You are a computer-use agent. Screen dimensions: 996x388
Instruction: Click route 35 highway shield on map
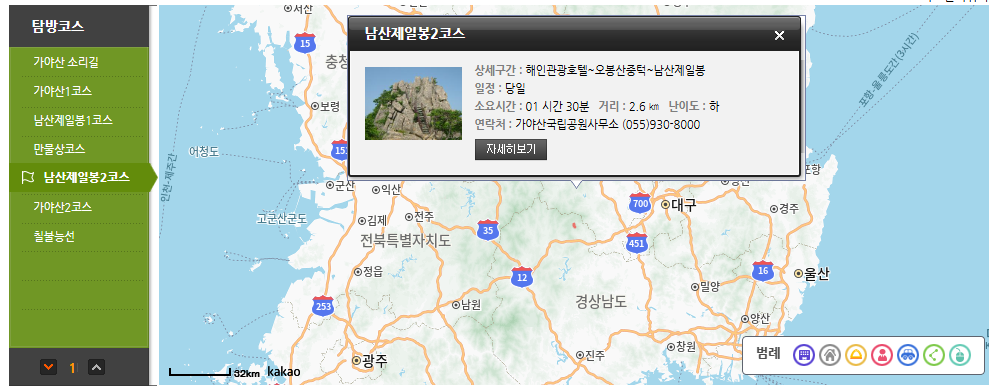pyautogui.click(x=487, y=230)
